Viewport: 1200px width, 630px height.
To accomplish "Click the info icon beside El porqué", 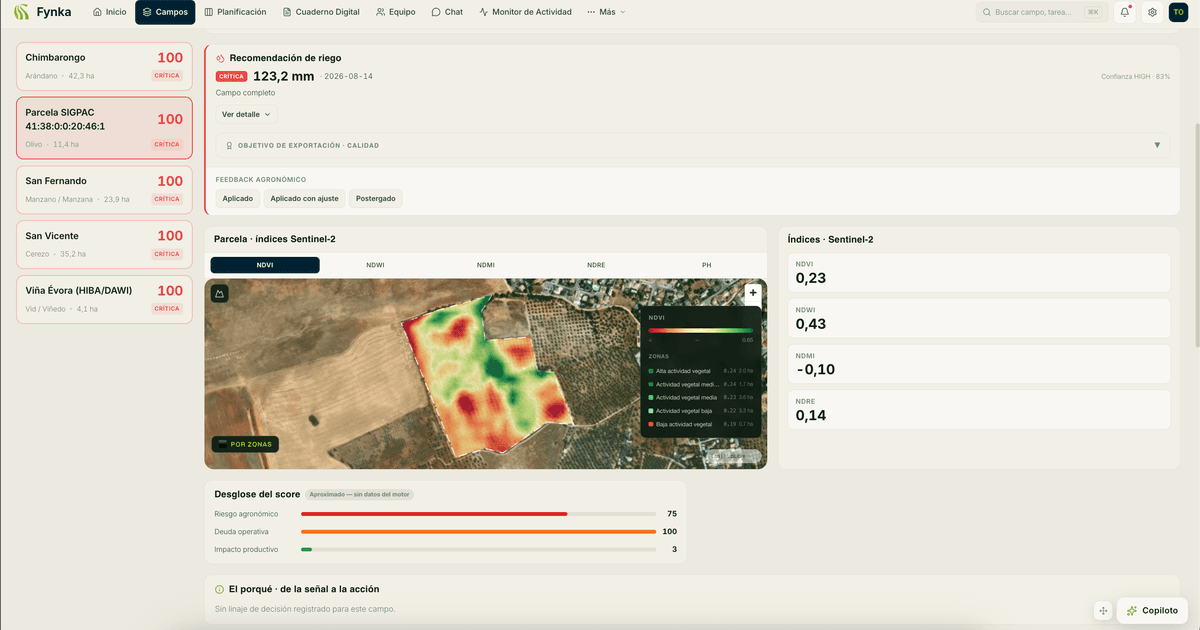I will pyautogui.click(x=220, y=589).
